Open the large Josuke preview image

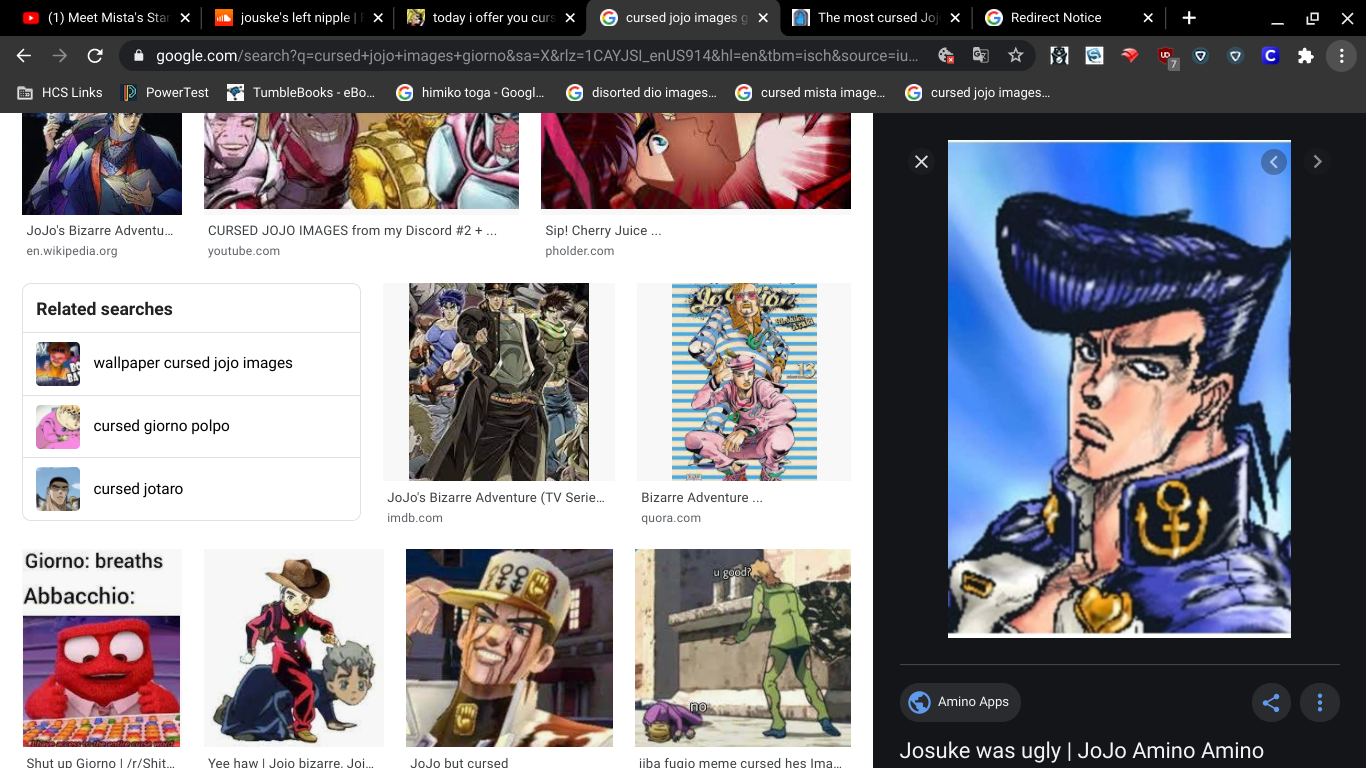tap(1119, 388)
